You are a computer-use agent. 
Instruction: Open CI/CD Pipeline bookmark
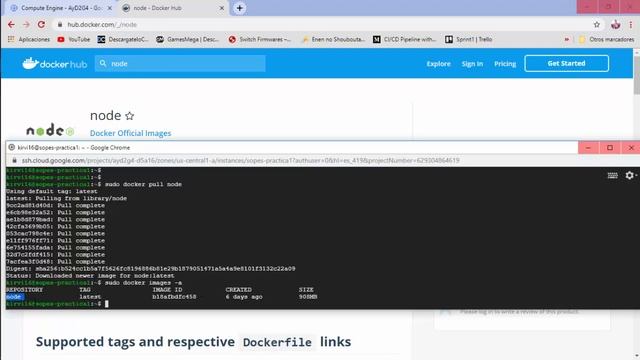click(404, 39)
